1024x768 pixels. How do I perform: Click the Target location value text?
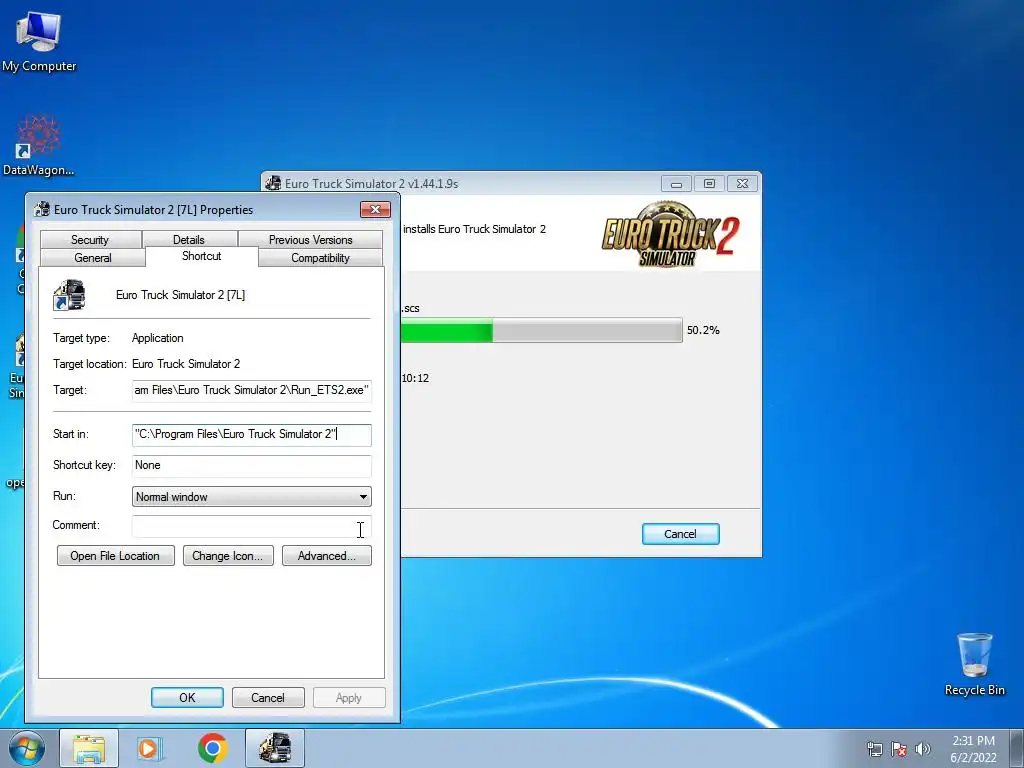[x=186, y=364]
